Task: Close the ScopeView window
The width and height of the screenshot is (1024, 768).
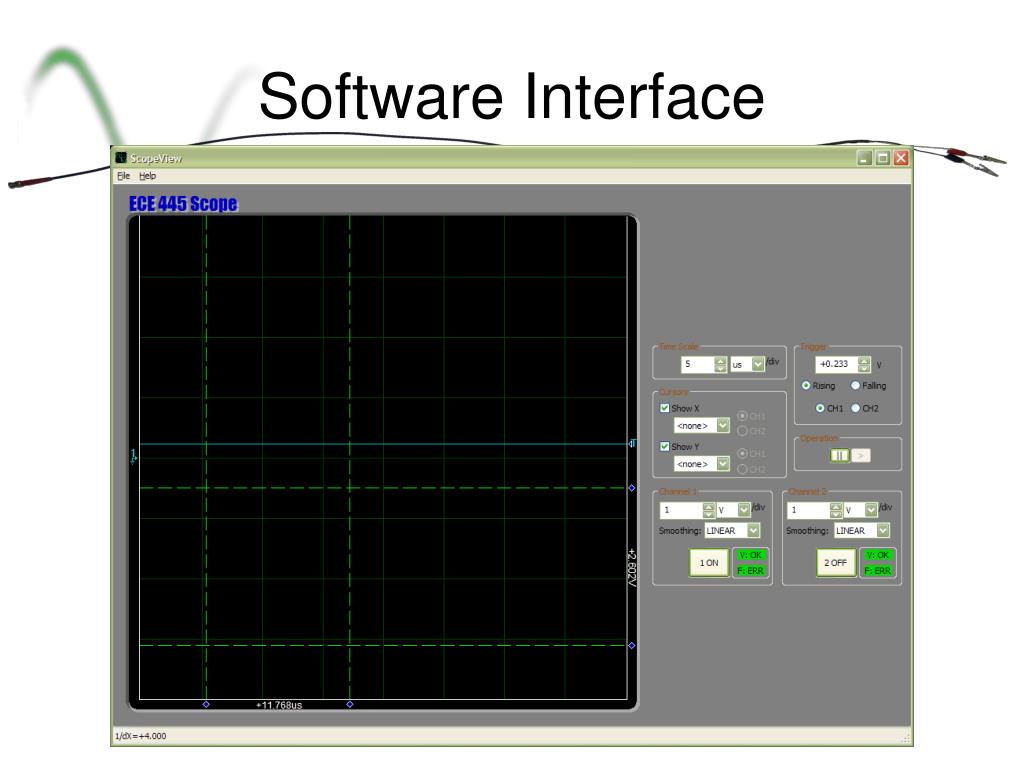Action: [x=901, y=157]
